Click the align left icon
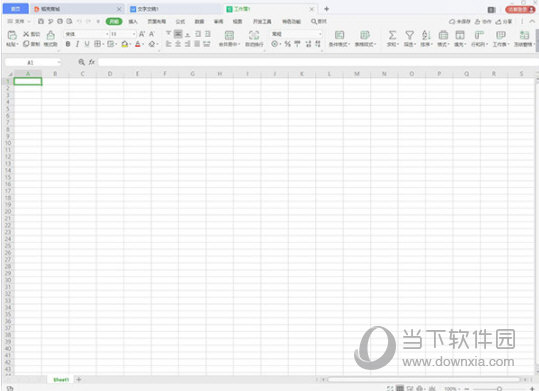Image resolution: width=539 pixels, height=391 pixels. coord(168,44)
